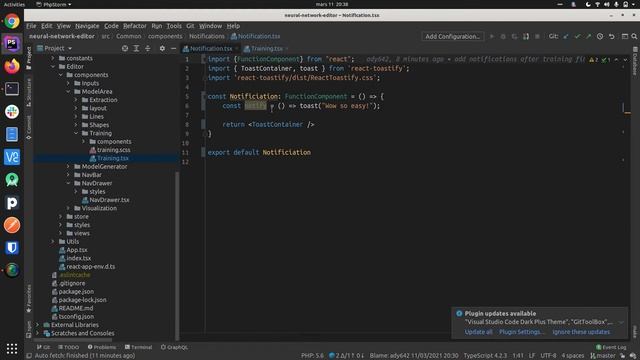Show Applications grid in dock

12,348
